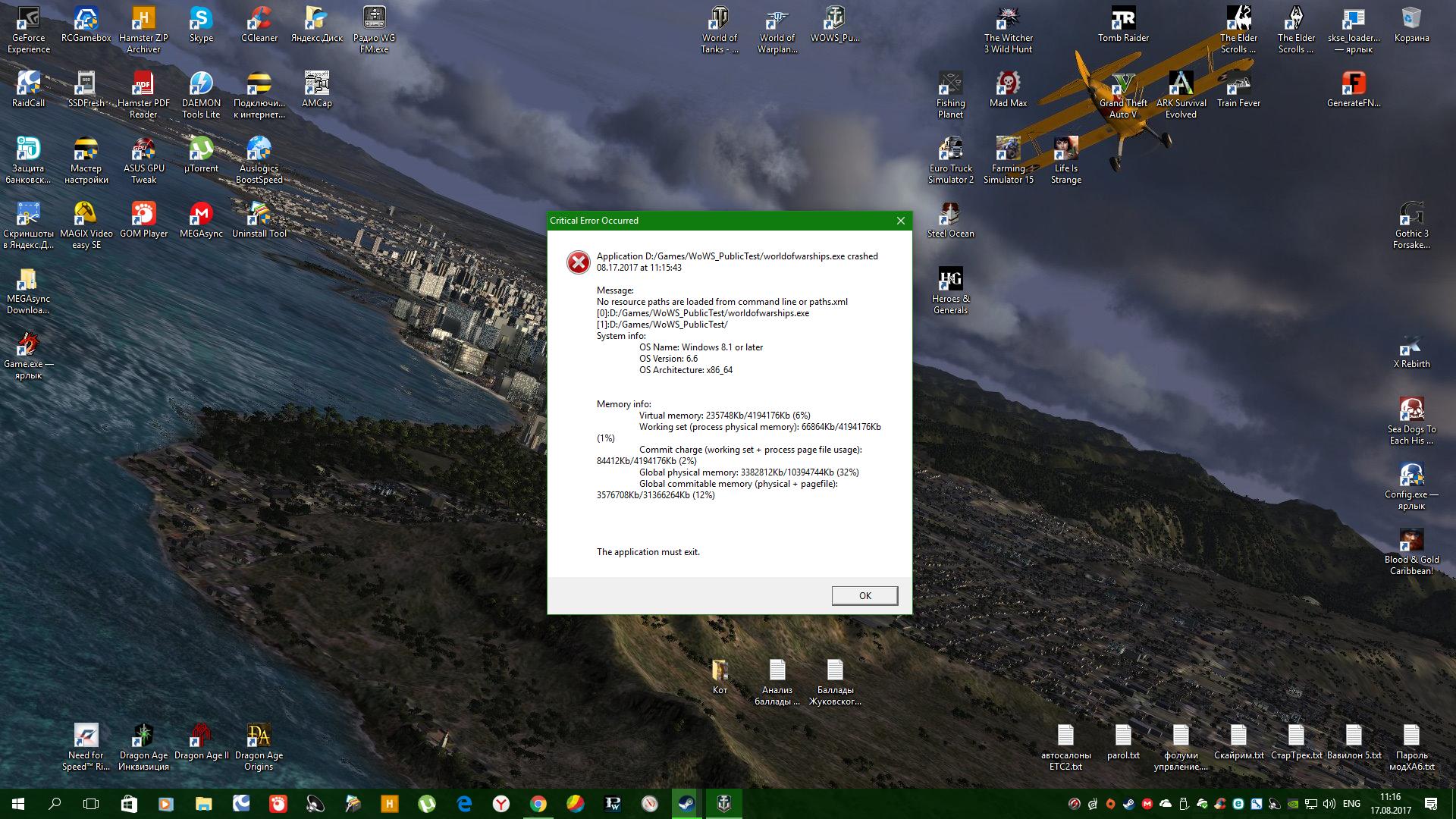1456x819 pixels.
Task: Select the GenerateFN... desktop icon
Action: pos(1354,90)
